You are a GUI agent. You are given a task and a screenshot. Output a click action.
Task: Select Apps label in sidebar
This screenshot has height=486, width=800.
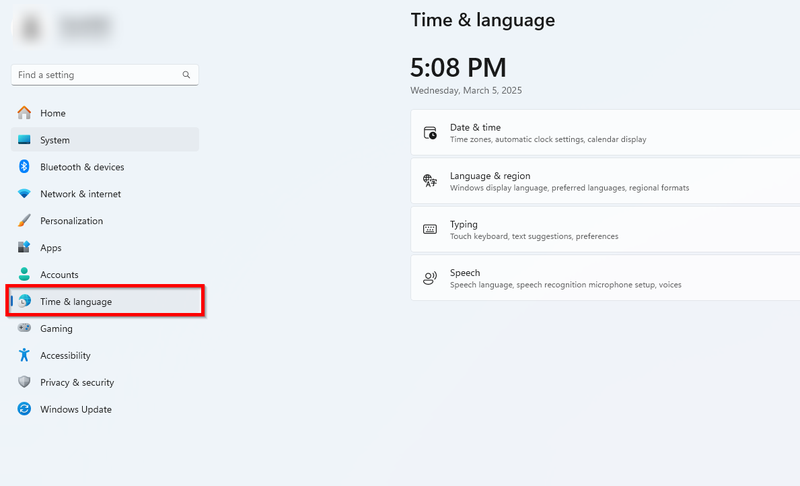51,248
